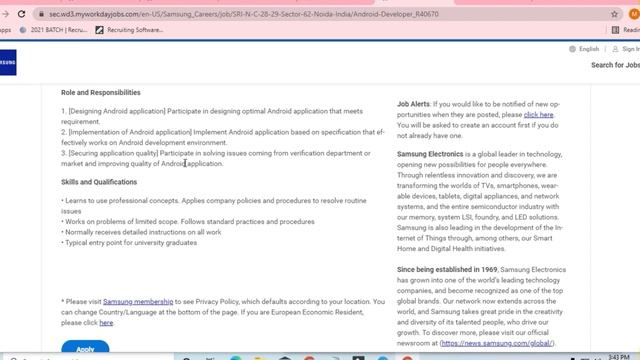Open the Chrome profile avatar
Screen dimensions: 640x360
634,14
